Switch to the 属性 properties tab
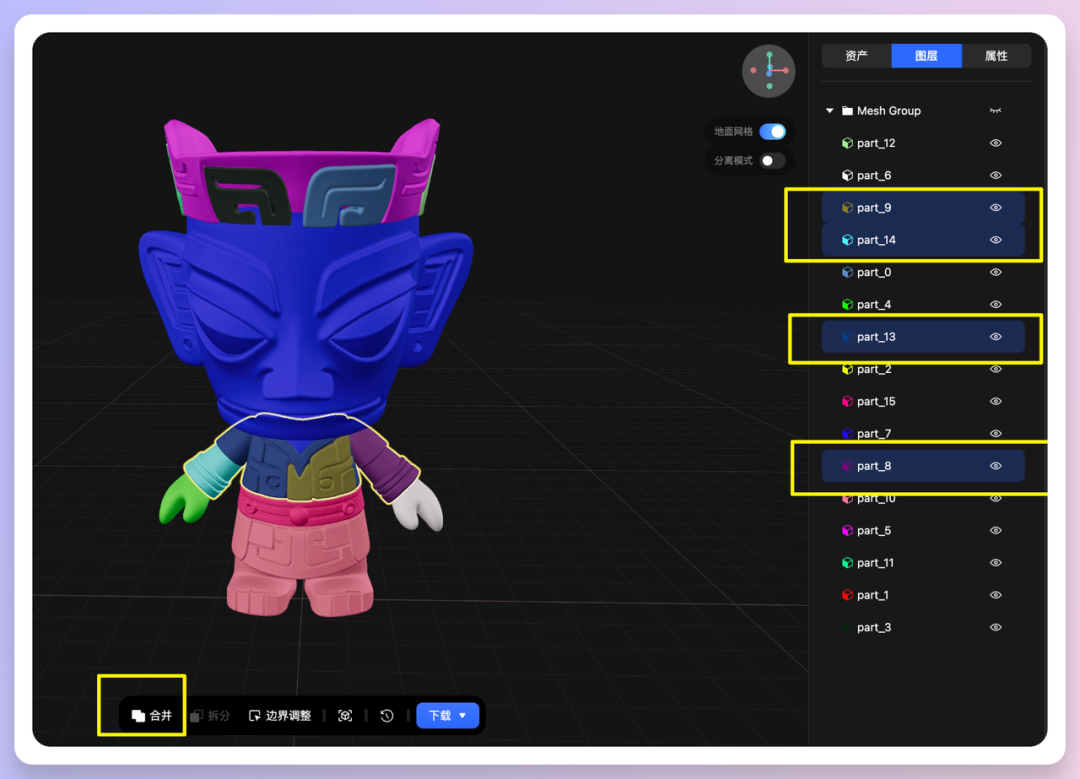The height and width of the screenshot is (779, 1080). coord(996,56)
